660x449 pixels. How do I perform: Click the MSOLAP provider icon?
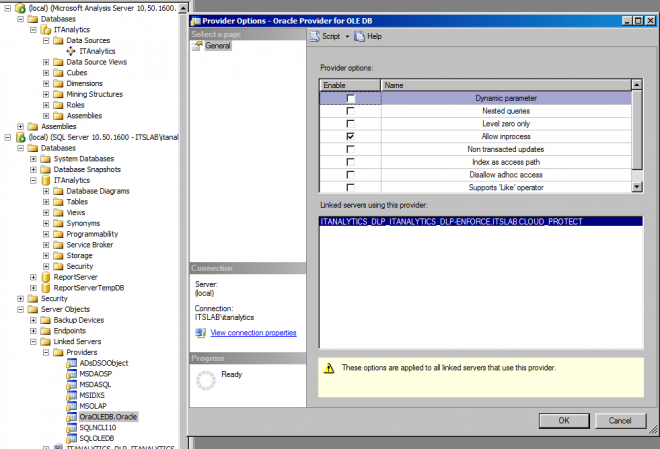pyautogui.click(x=72, y=406)
